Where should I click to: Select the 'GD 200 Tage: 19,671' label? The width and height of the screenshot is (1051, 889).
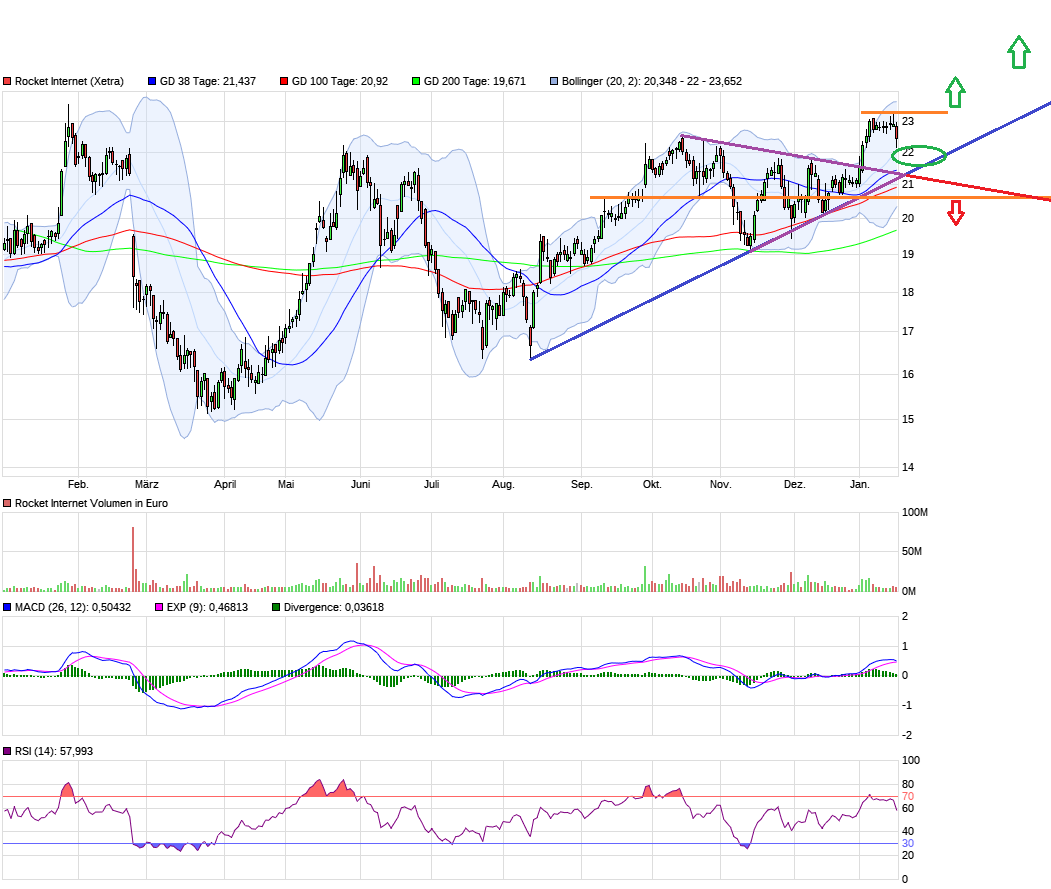475,81
